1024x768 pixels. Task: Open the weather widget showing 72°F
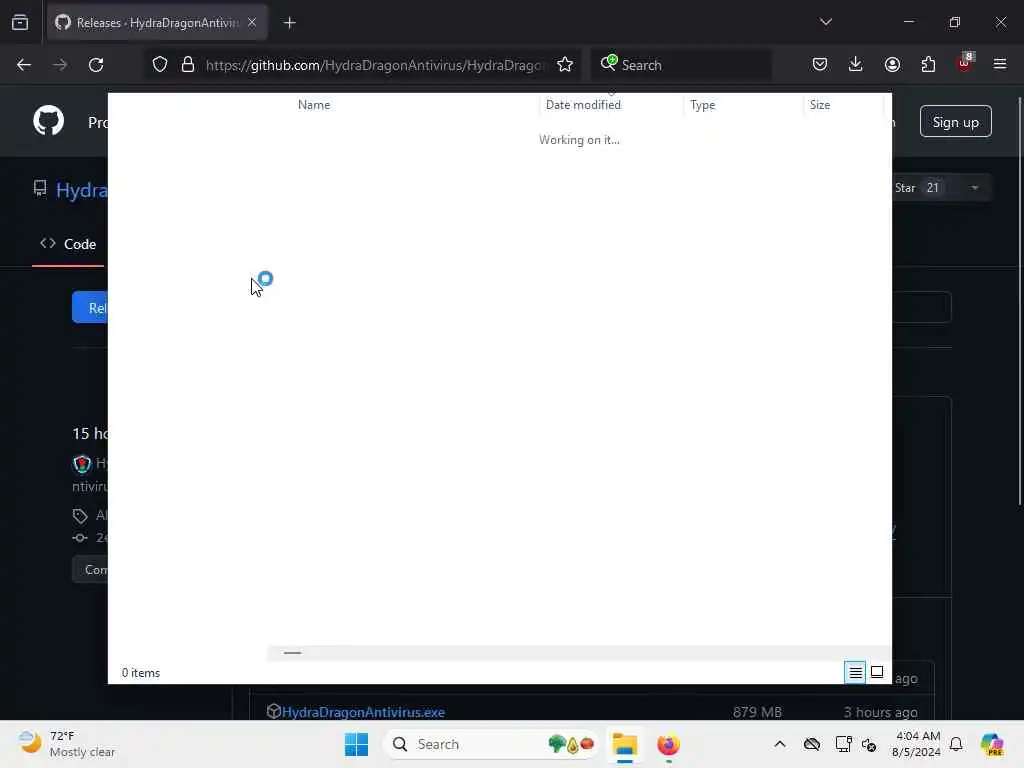click(67, 744)
